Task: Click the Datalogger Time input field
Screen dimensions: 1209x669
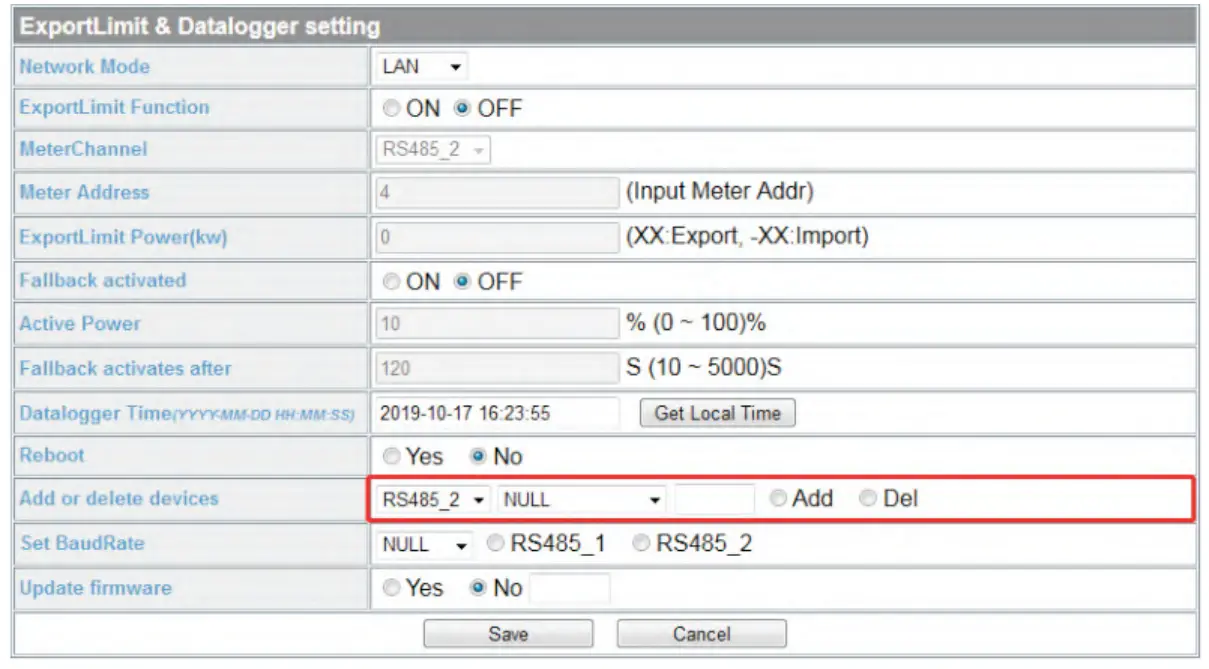Action: click(497, 413)
